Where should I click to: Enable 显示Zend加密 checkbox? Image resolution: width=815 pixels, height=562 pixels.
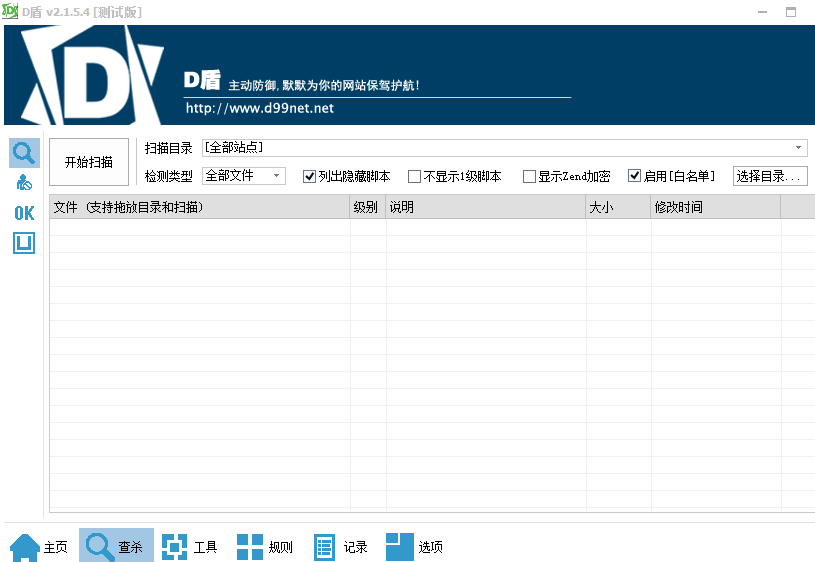[x=529, y=177]
